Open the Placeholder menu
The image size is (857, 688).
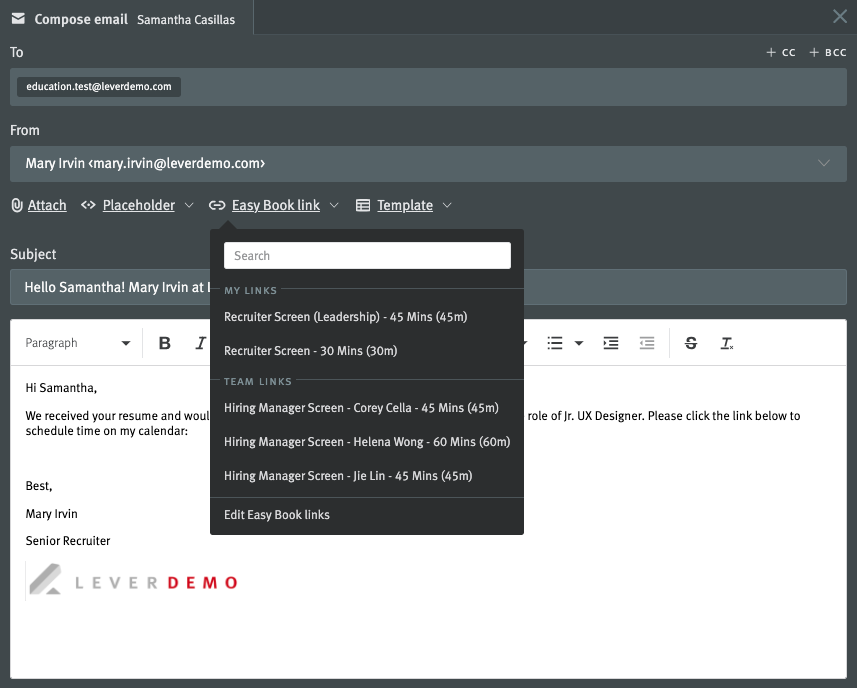click(139, 205)
